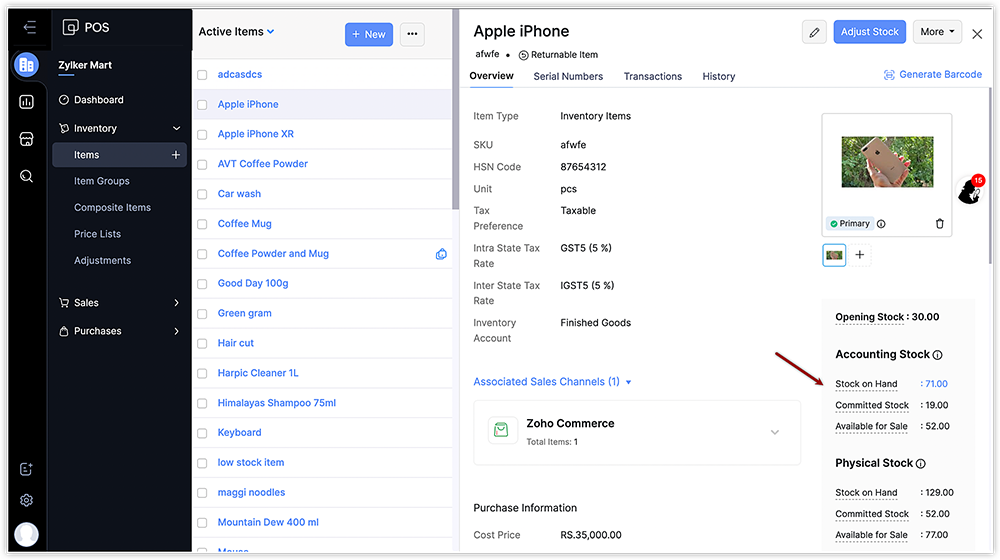Open the user profile avatar
The height and width of the screenshot is (560, 1000).
pyautogui.click(x=26, y=534)
